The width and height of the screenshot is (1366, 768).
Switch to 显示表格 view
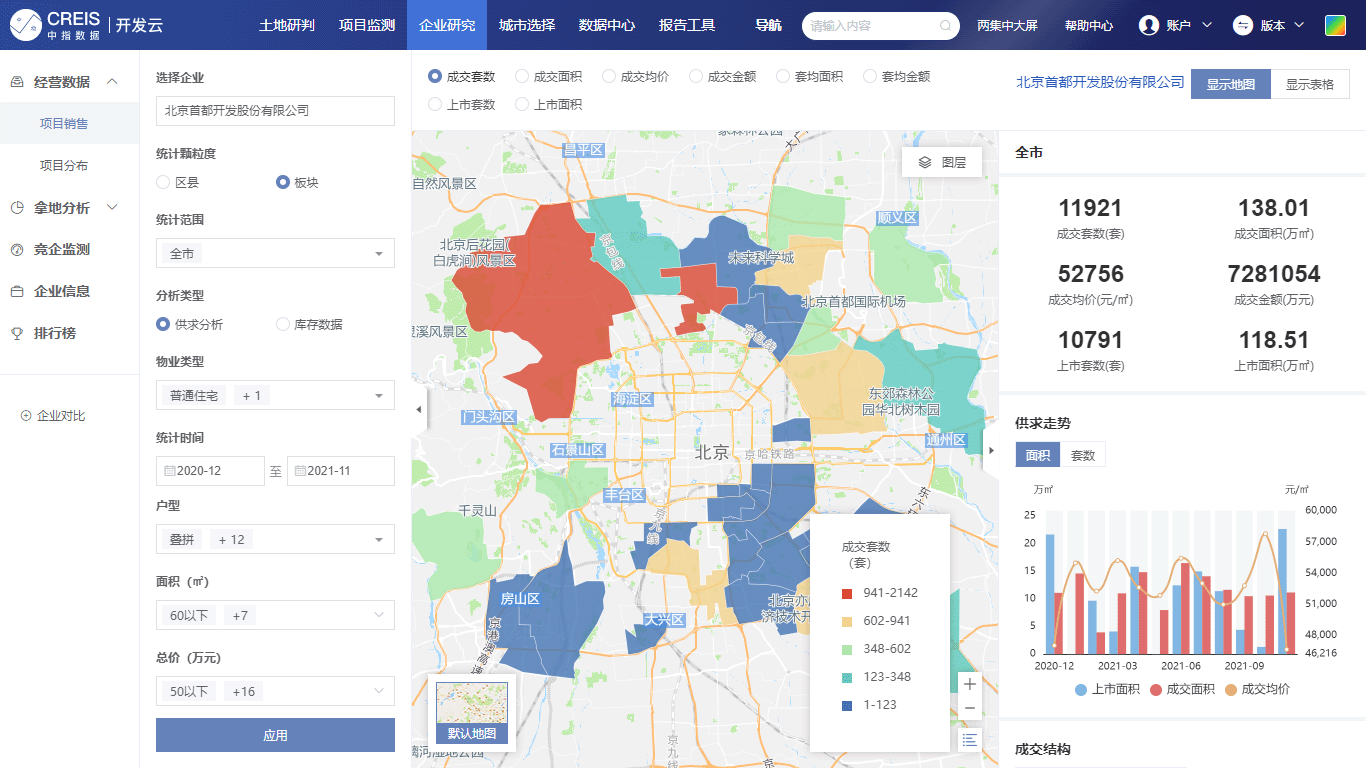click(1310, 84)
